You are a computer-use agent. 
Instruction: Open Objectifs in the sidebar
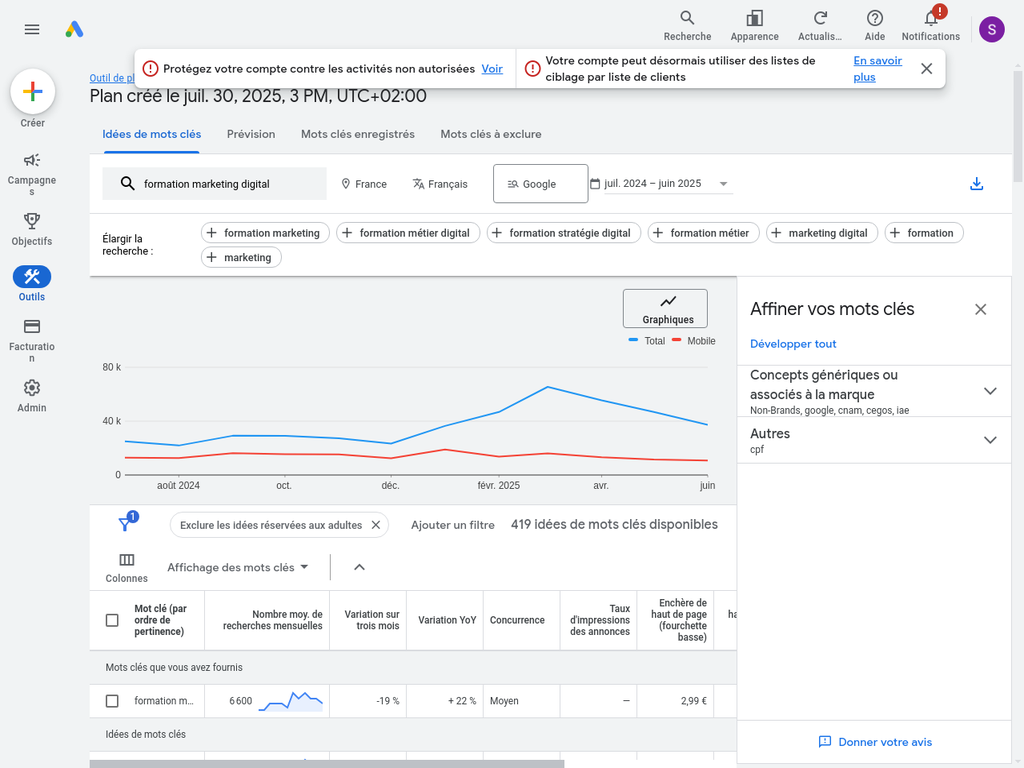pyautogui.click(x=32, y=229)
